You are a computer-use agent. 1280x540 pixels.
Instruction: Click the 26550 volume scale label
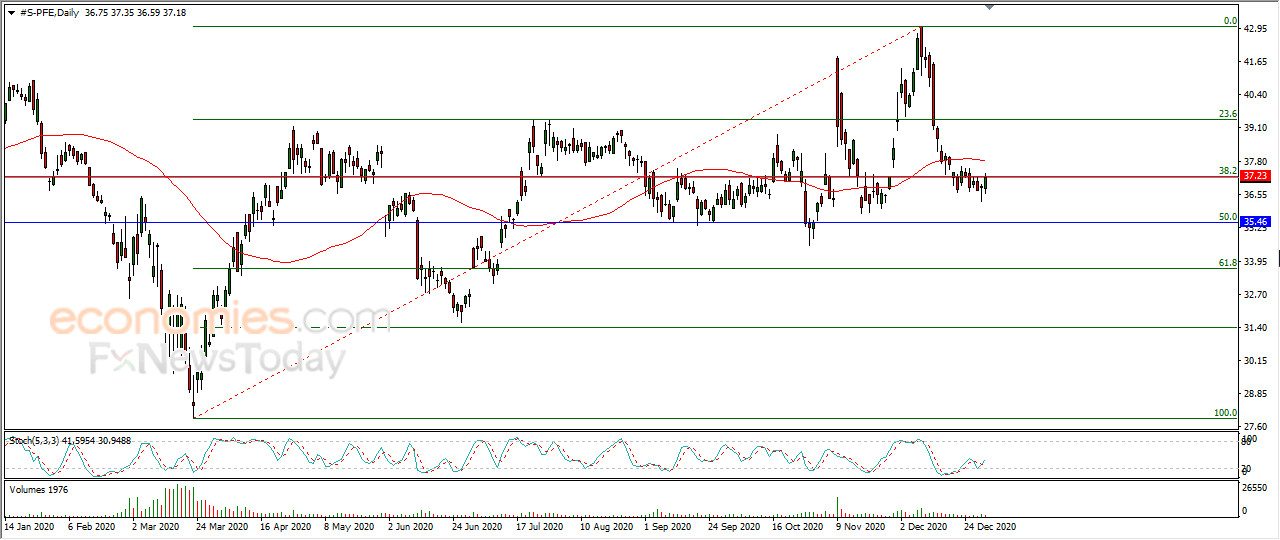pyautogui.click(x=1254, y=488)
